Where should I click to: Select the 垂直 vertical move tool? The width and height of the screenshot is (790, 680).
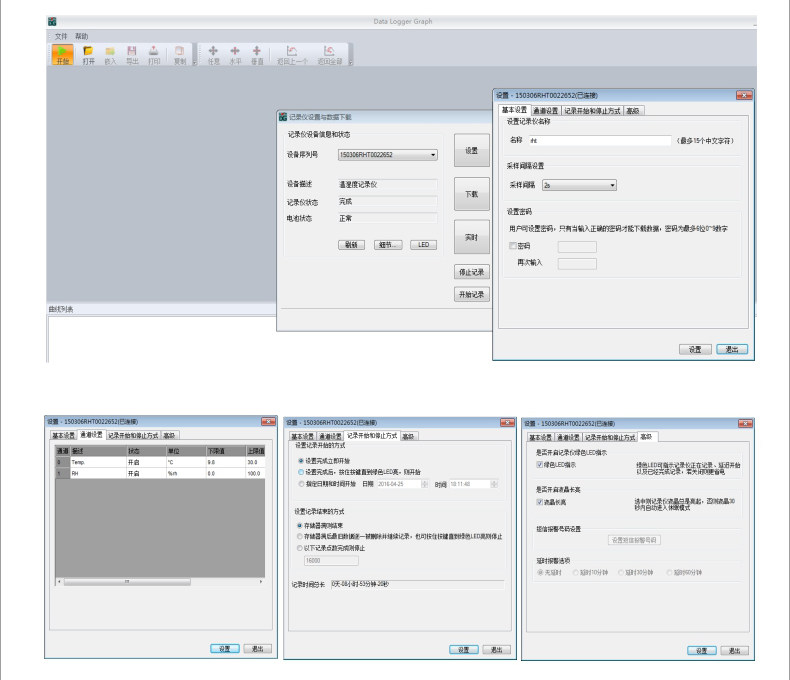(257, 54)
